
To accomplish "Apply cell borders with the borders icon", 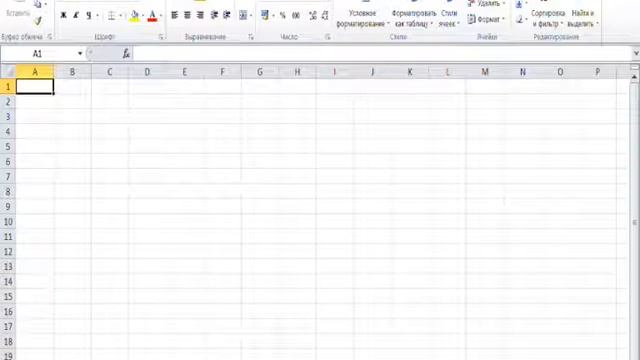I will coord(111,16).
